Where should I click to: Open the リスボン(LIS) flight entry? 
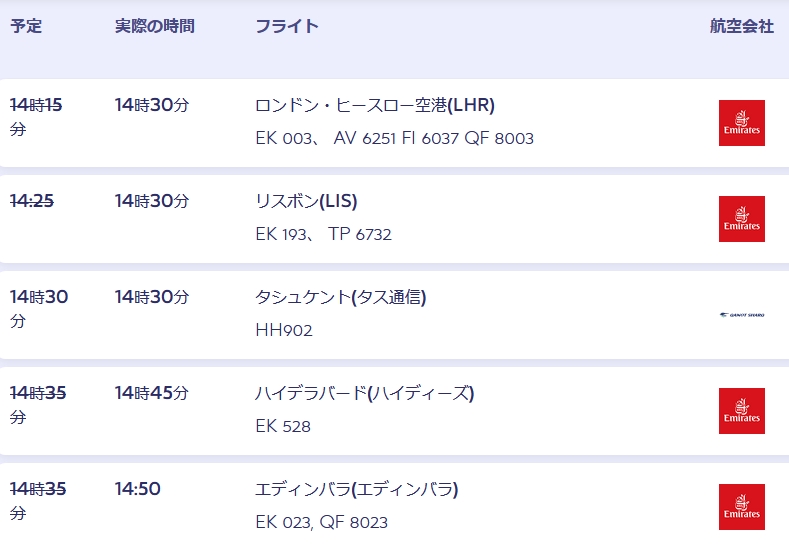(x=306, y=201)
